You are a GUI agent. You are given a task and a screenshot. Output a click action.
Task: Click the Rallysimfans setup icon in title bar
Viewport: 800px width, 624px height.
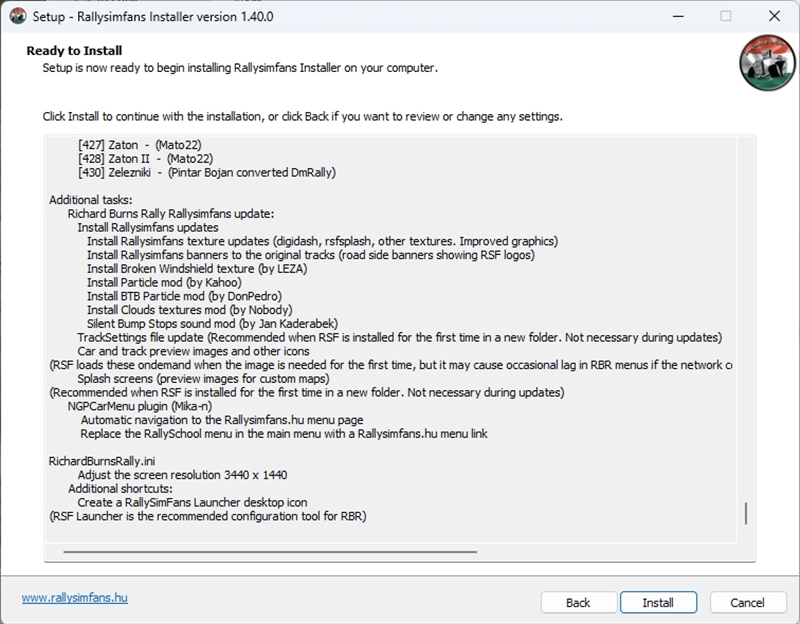coord(17,16)
